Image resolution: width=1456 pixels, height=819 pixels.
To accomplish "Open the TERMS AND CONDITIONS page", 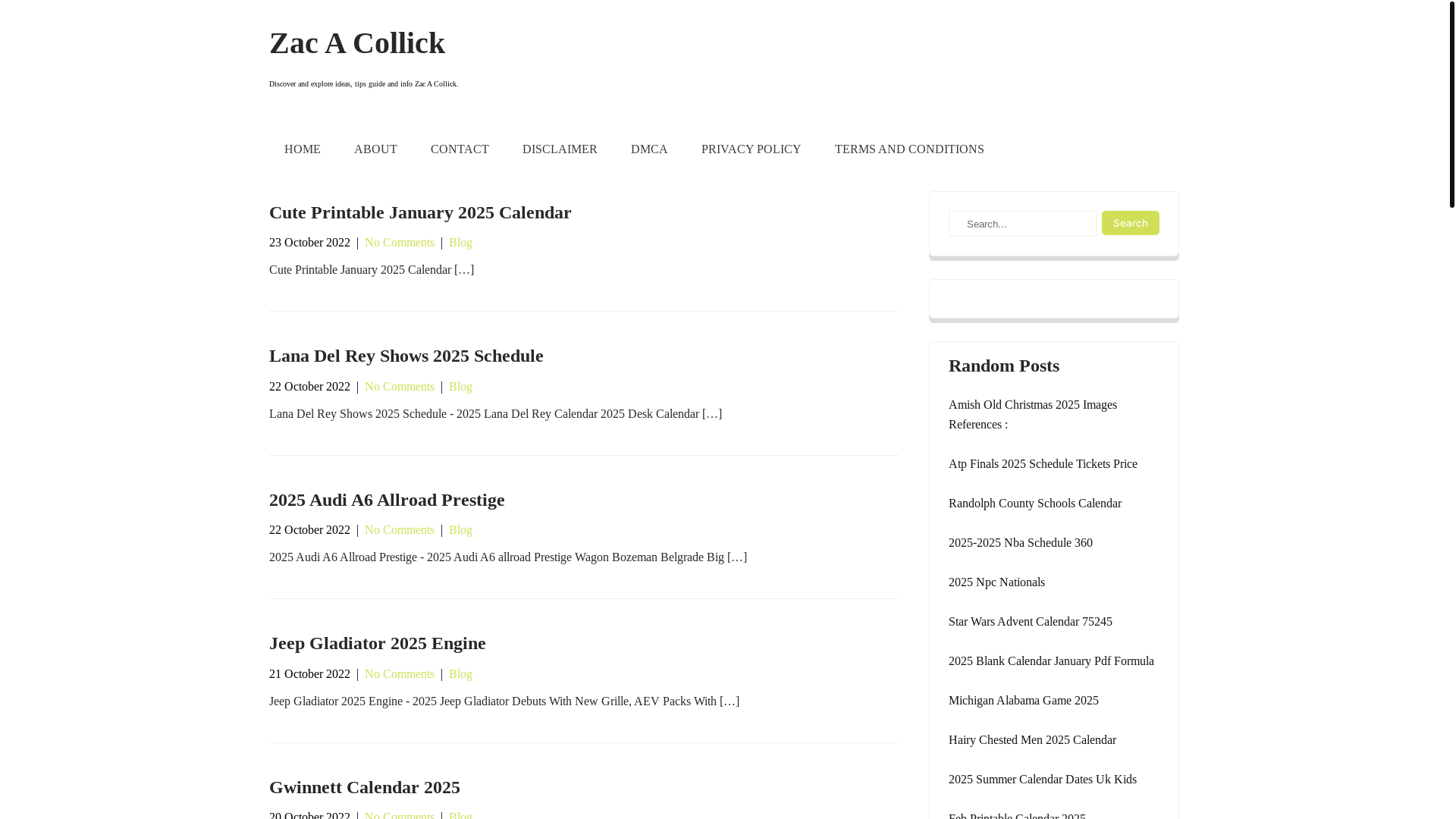I will click(909, 149).
